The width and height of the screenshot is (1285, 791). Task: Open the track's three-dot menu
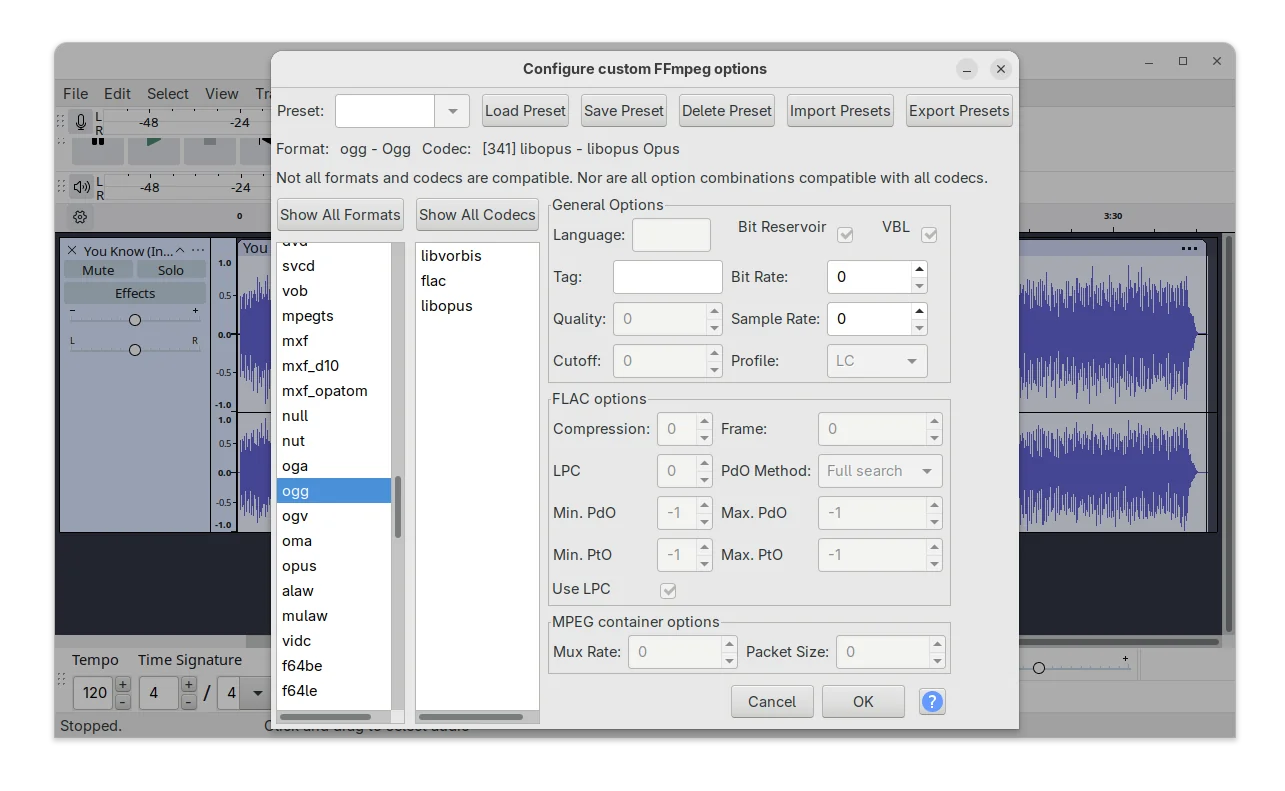coord(198,250)
